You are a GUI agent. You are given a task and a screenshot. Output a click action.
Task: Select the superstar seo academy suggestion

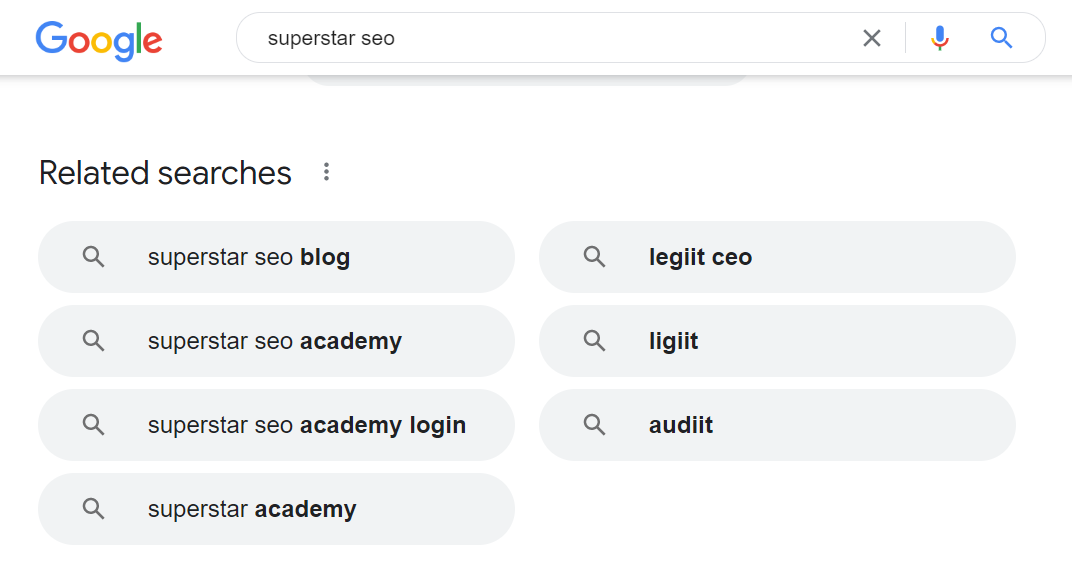point(276,341)
